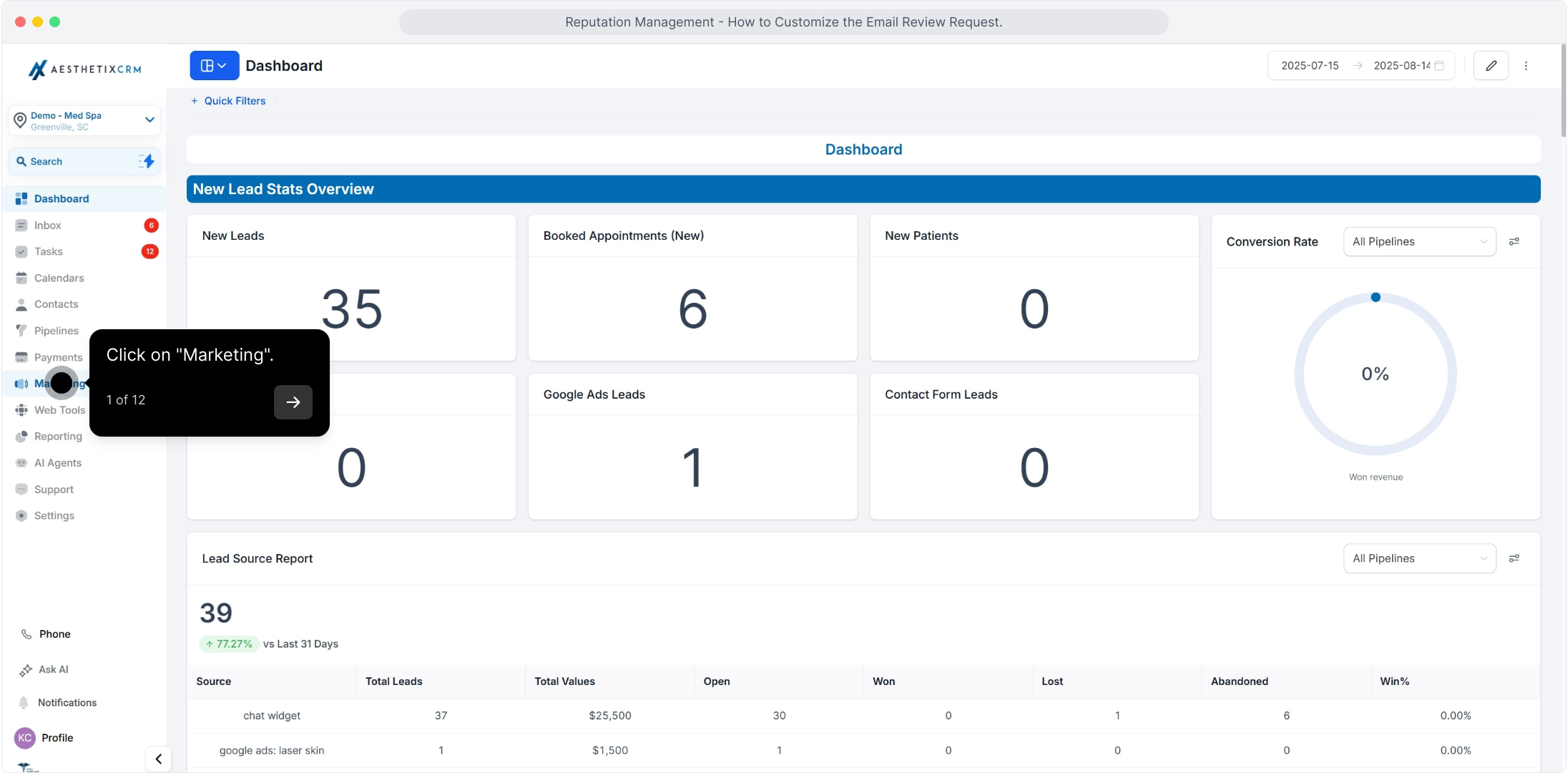Expand the Demo - Med Spa location selector
The width and height of the screenshot is (1568, 773).
coord(84,120)
